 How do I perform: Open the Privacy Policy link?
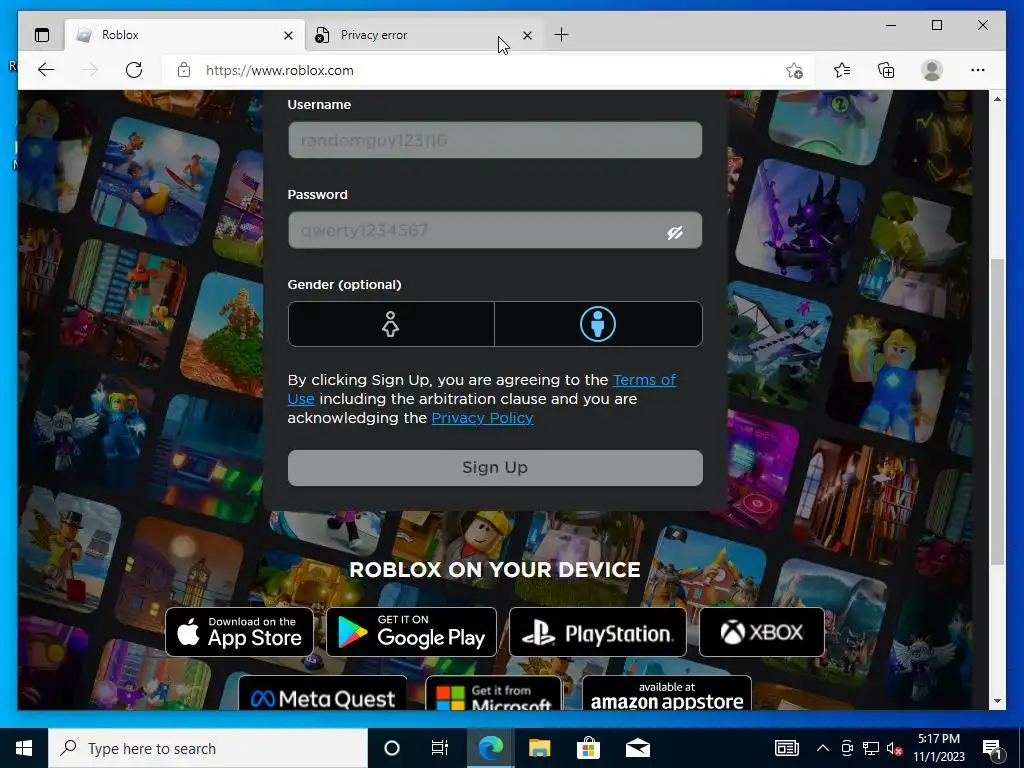click(x=483, y=418)
